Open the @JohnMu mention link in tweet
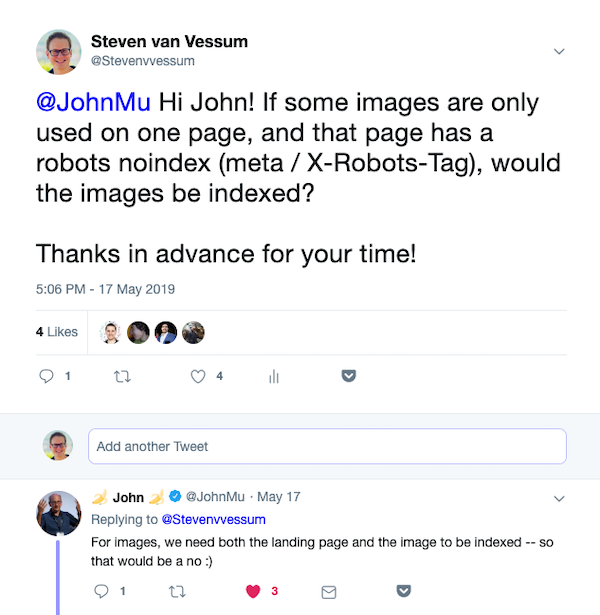This screenshot has height=615, width=600. pyautogui.click(x=93, y=102)
